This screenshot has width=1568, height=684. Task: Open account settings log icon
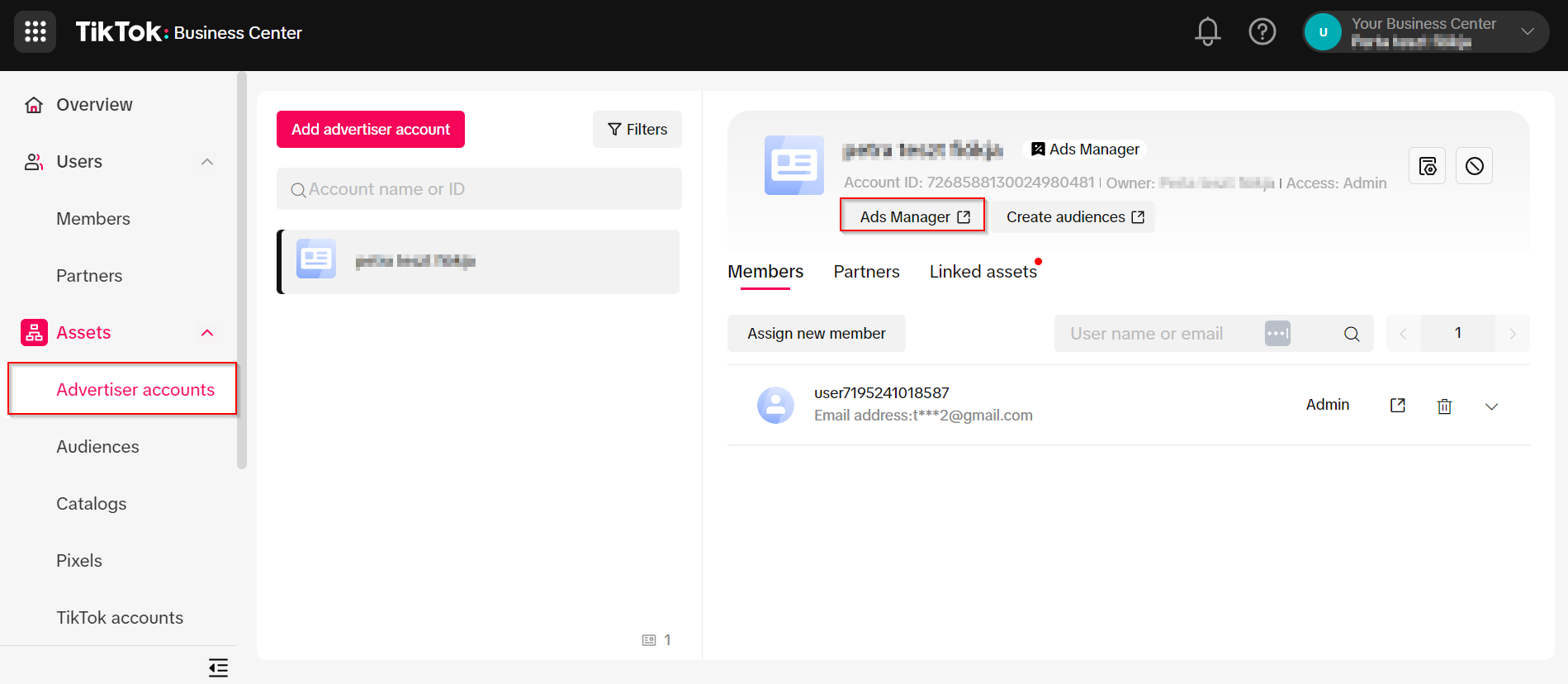(x=1428, y=166)
